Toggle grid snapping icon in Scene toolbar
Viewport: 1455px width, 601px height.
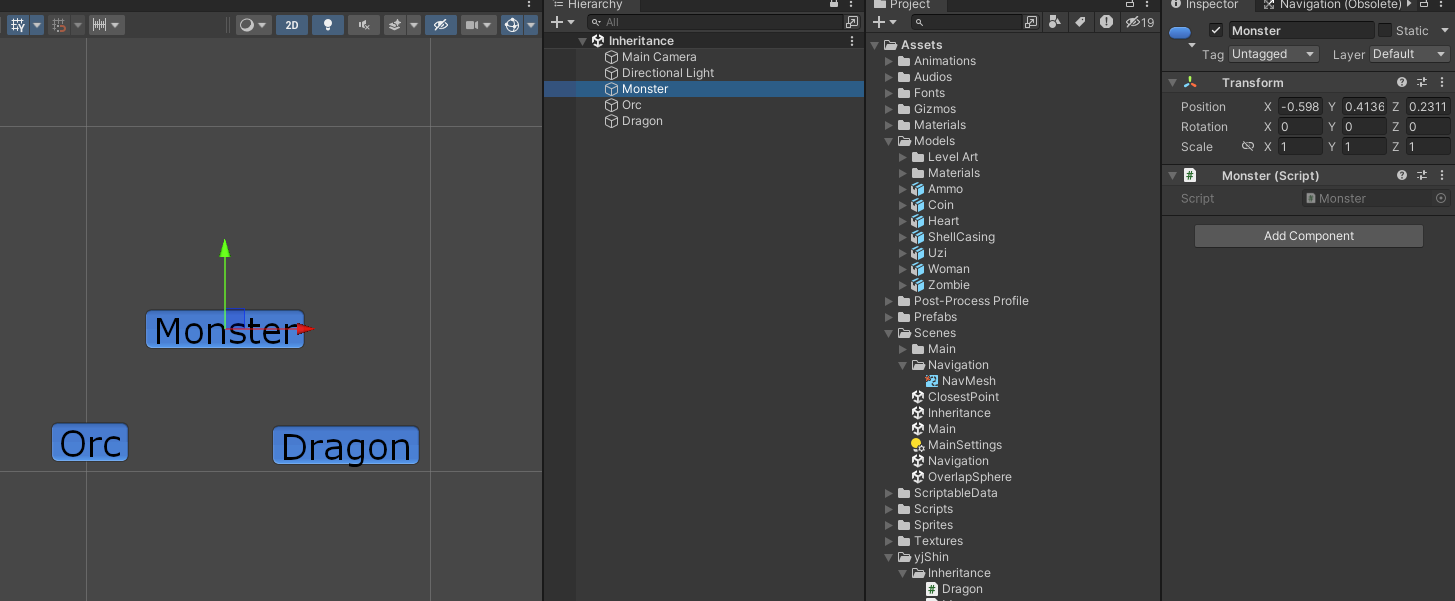click(59, 25)
